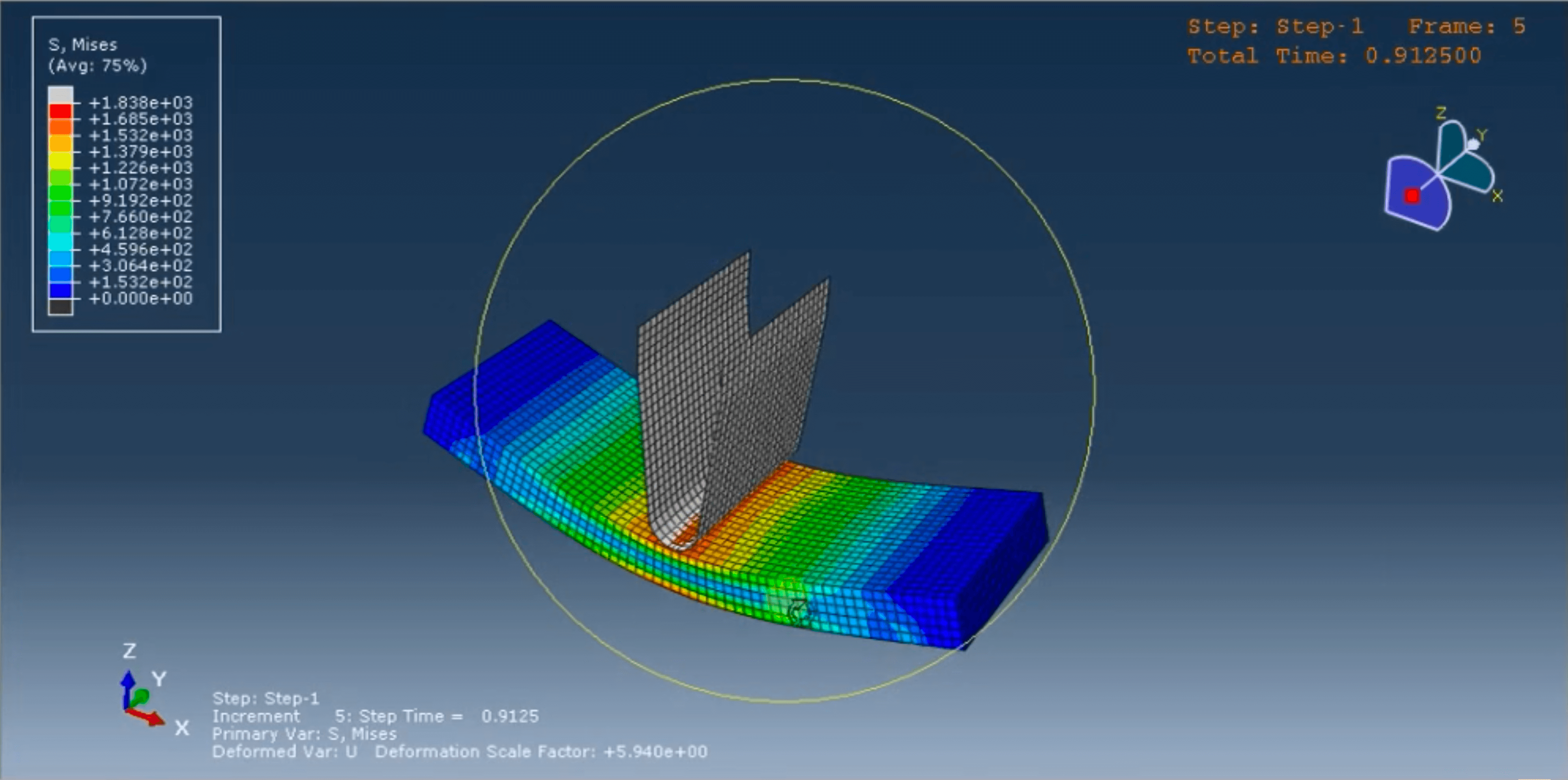The image size is (1568, 780).
Task: Click the Deformation Scale Factor text in state block
Action: tap(541, 752)
